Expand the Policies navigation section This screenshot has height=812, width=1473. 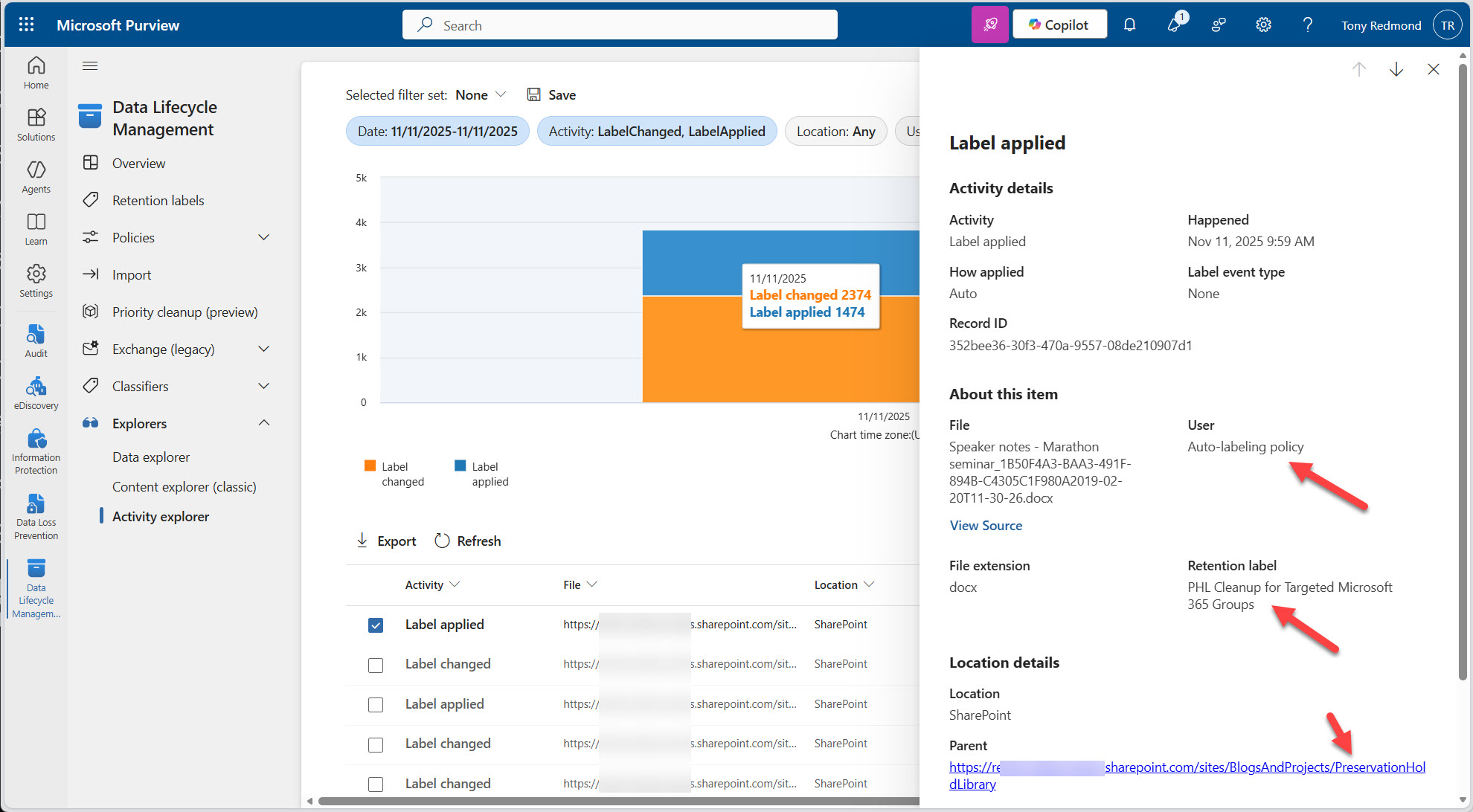pyautogui.click(x=263, y=238)
